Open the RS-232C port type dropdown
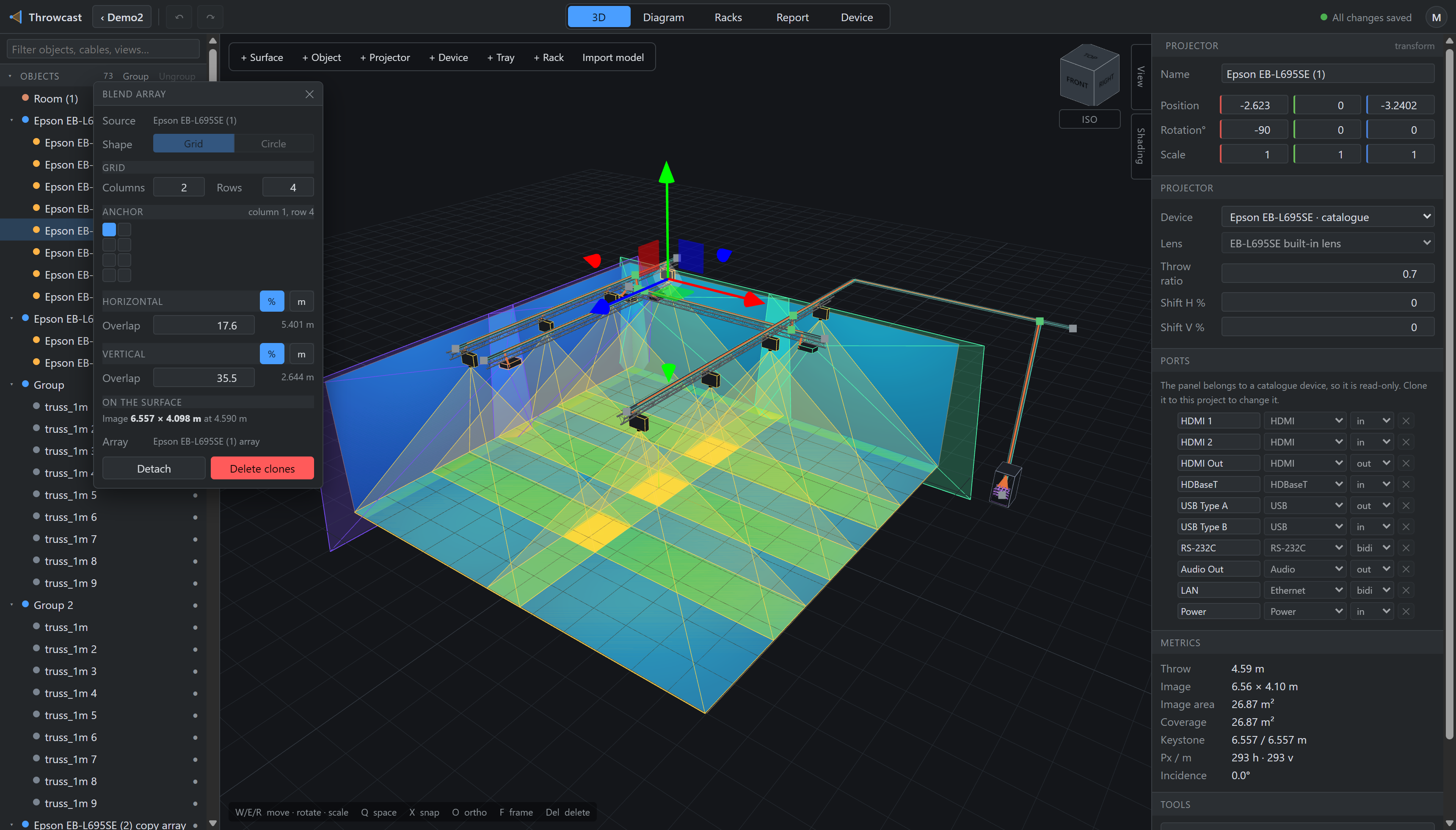 (x=1304, y=548)
